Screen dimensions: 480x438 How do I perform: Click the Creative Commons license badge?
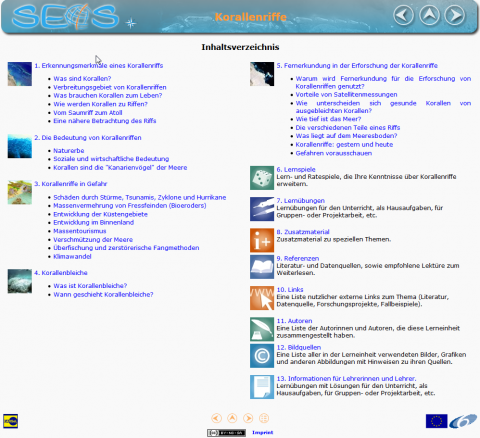tap(226, 433)
